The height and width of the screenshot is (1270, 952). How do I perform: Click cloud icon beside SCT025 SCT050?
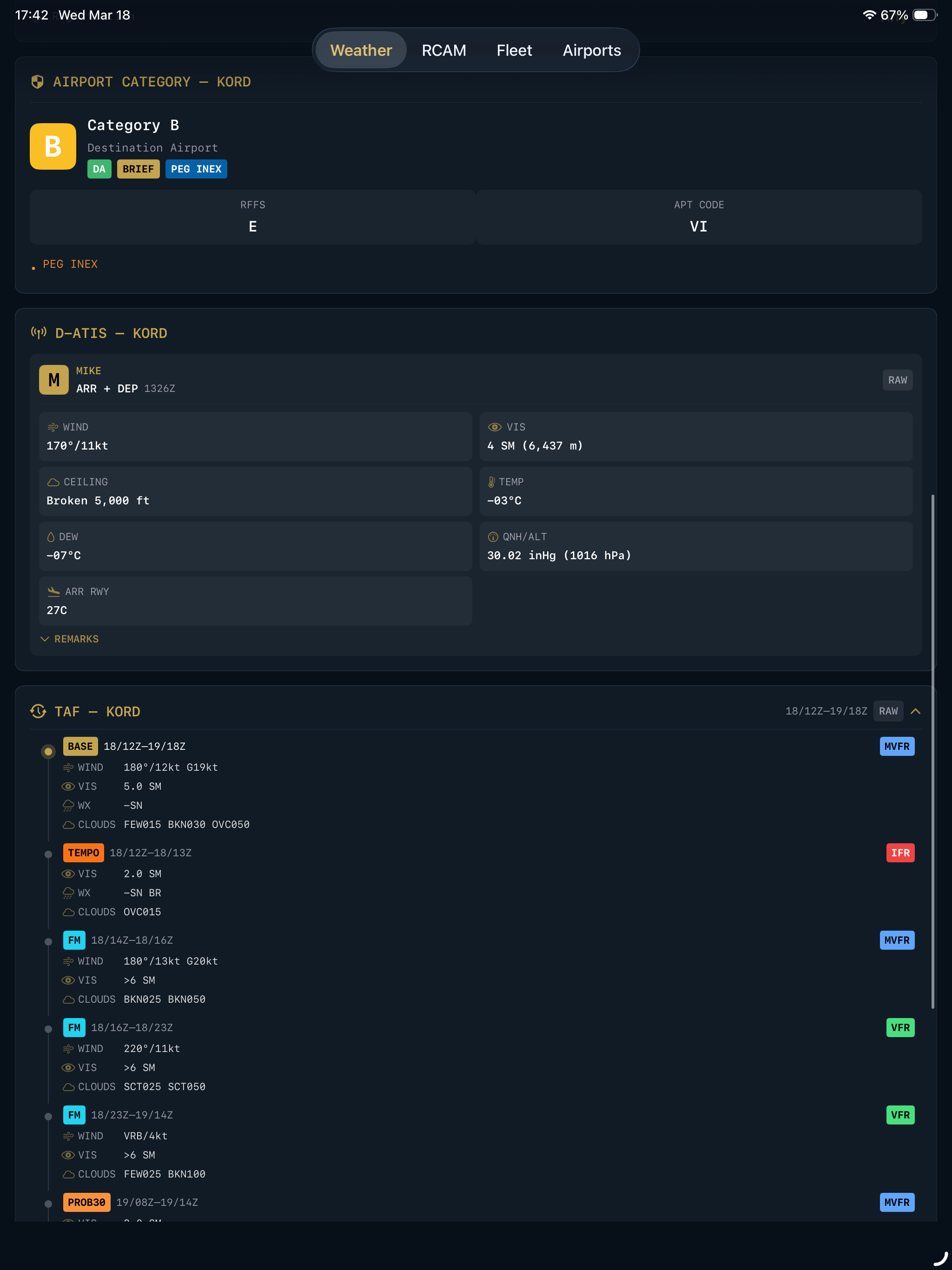68,1087
